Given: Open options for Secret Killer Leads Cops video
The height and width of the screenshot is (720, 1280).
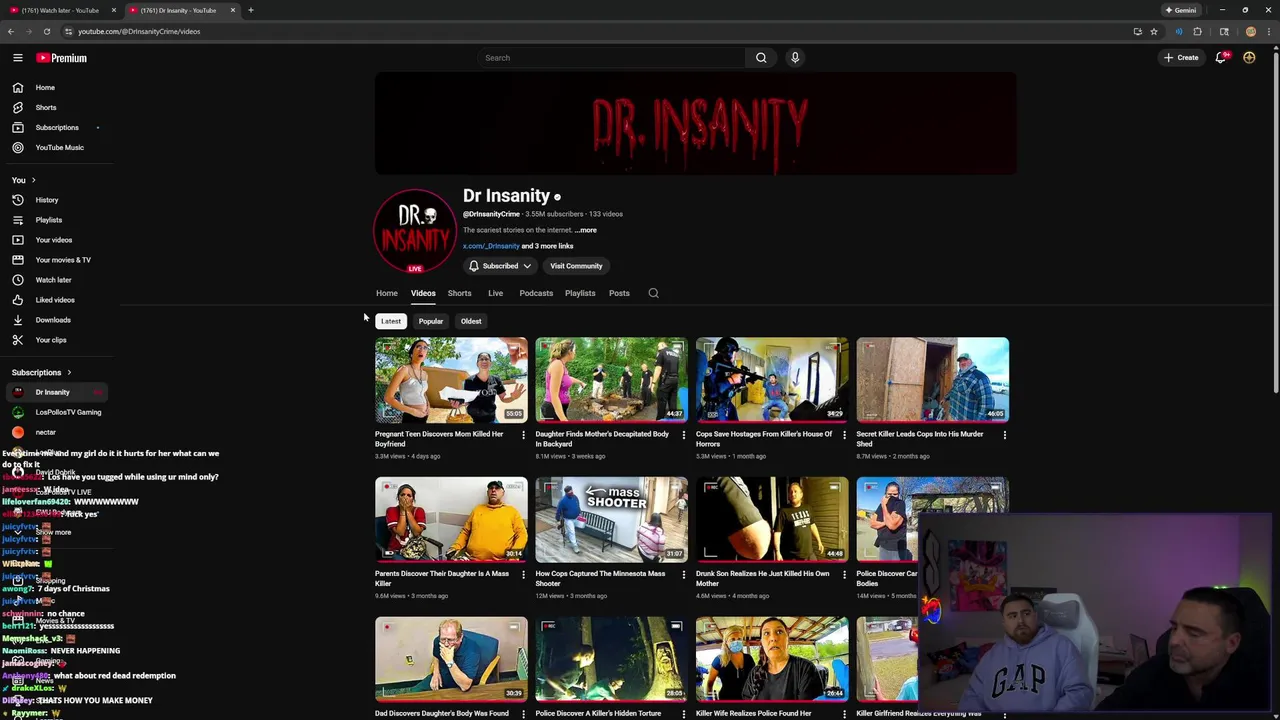Looking at the screenshot, I should point(1004,435).
